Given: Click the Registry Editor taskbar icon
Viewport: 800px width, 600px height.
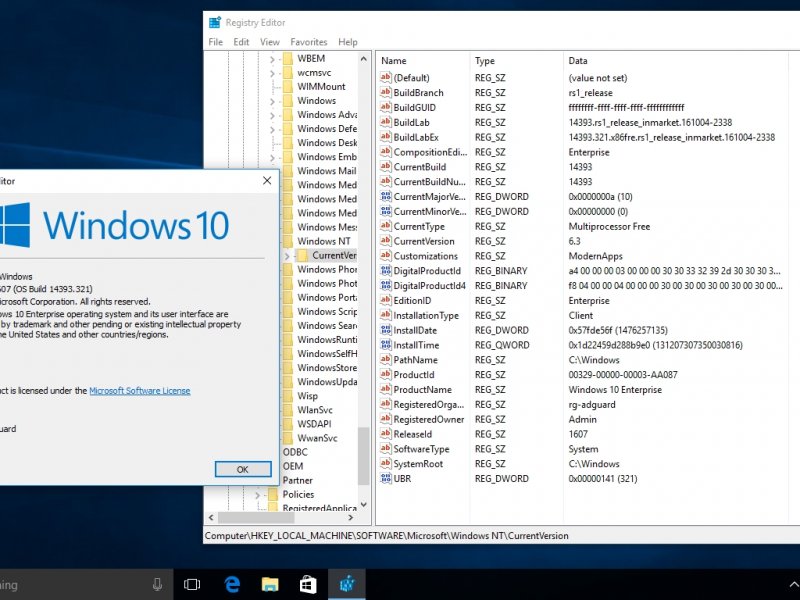Looking at the screenshot, I should click(x=347, y=584).
